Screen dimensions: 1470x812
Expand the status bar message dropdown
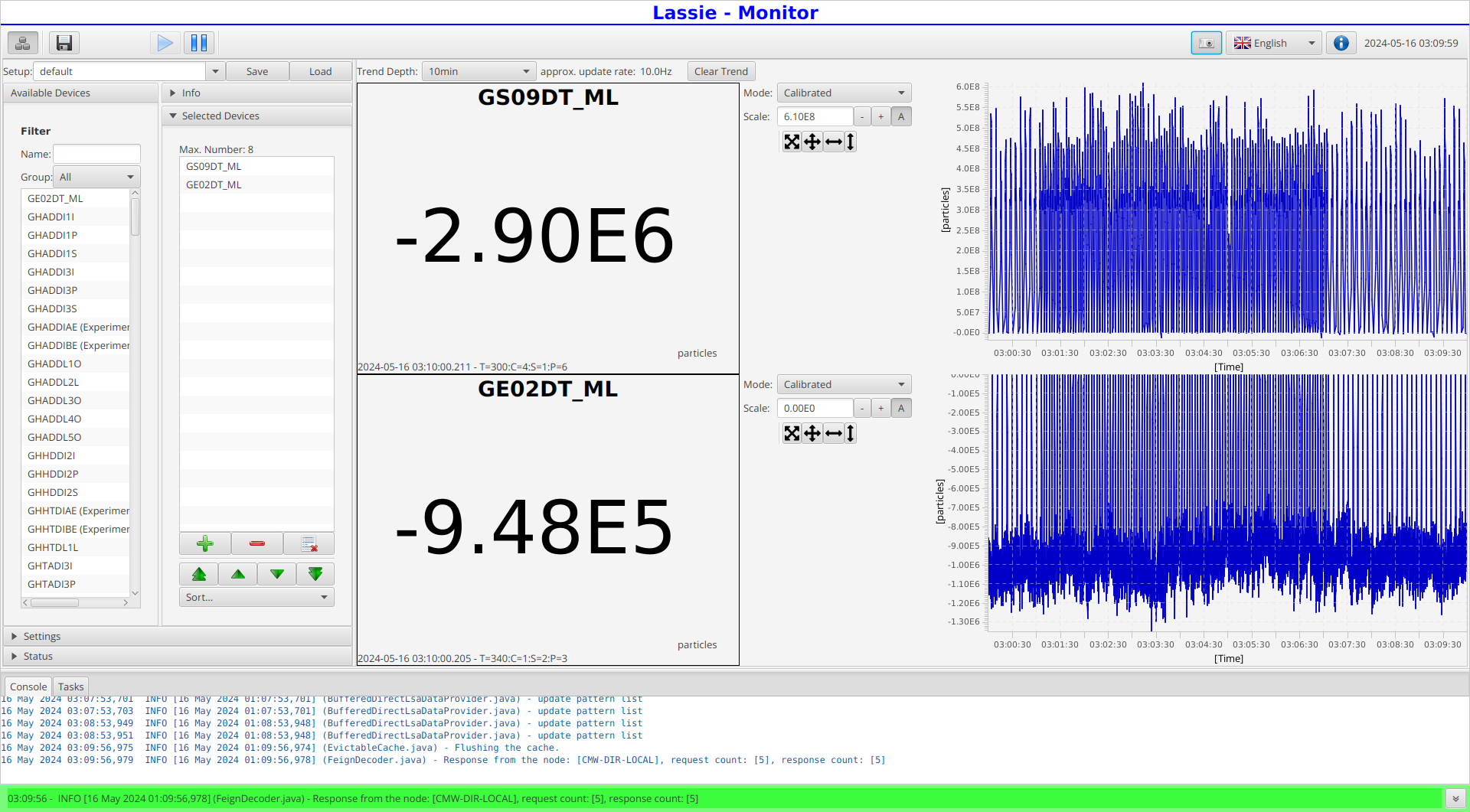(x=1455, y=798)
